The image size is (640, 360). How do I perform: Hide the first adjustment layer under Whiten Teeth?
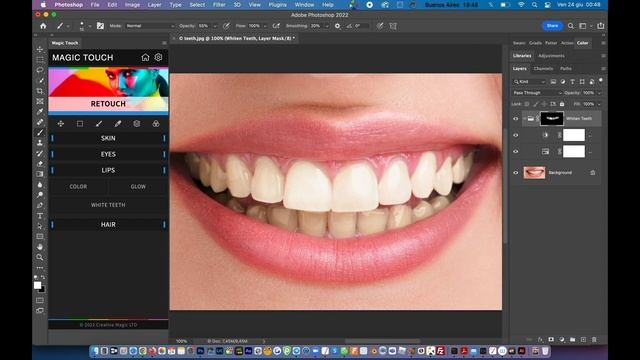click(x=516, y=135)
